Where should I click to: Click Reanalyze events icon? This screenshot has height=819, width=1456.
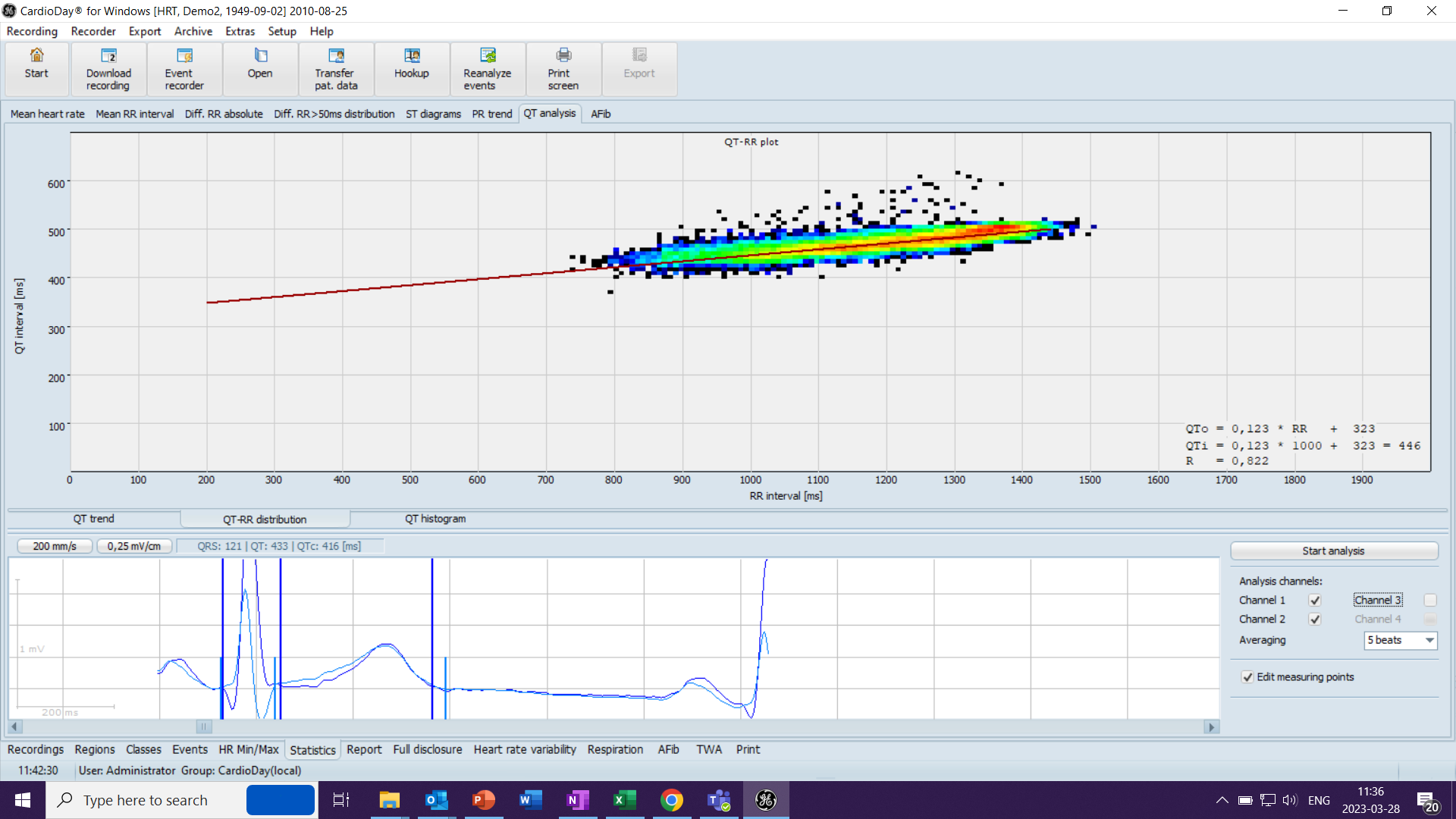tap(488, 69)
